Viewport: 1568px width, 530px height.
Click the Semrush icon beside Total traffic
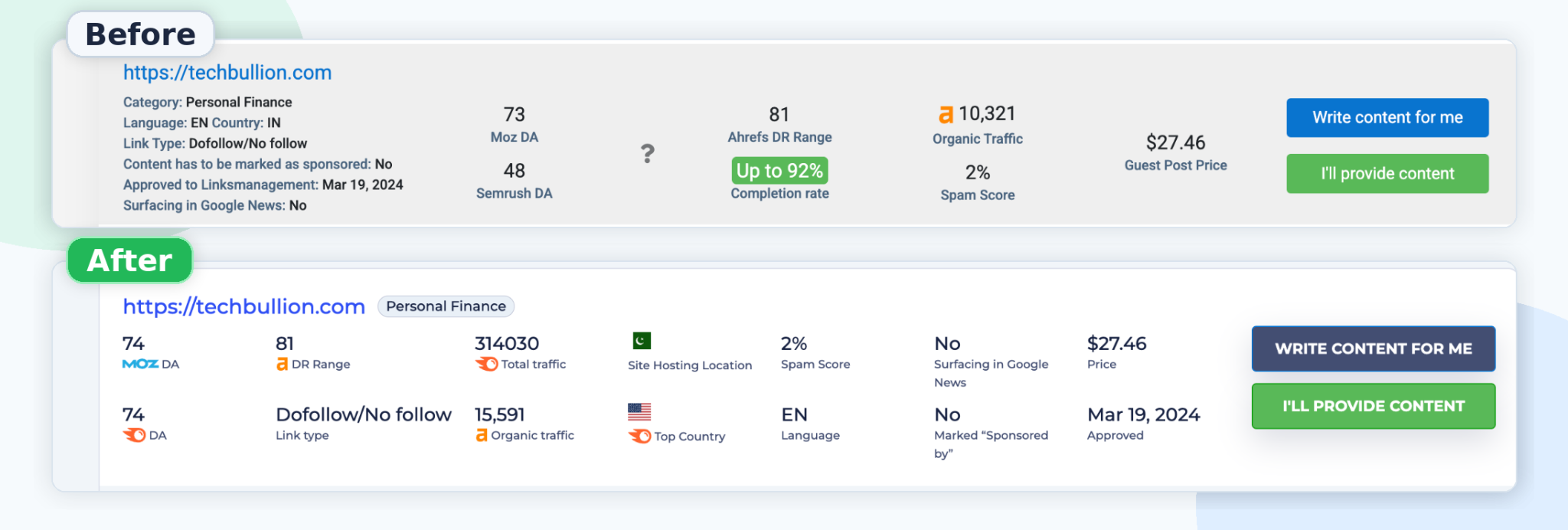tap(486, 364)
